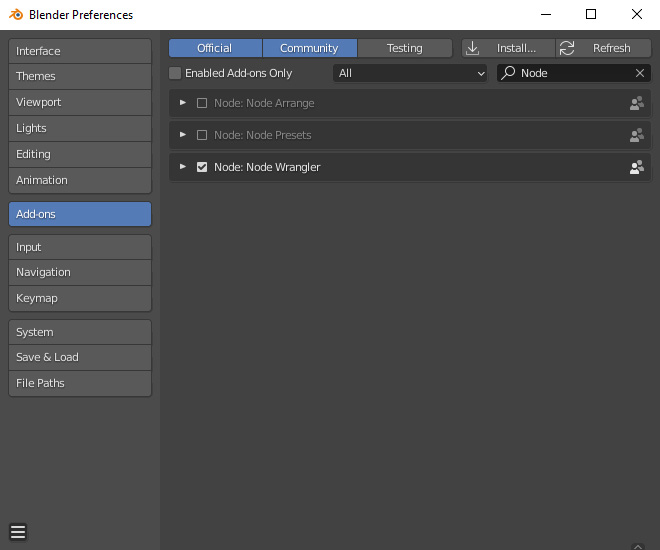Open the All category dropdown
Image resolution: width=660 pixels, height=550 pixels.
coord(410,73)
